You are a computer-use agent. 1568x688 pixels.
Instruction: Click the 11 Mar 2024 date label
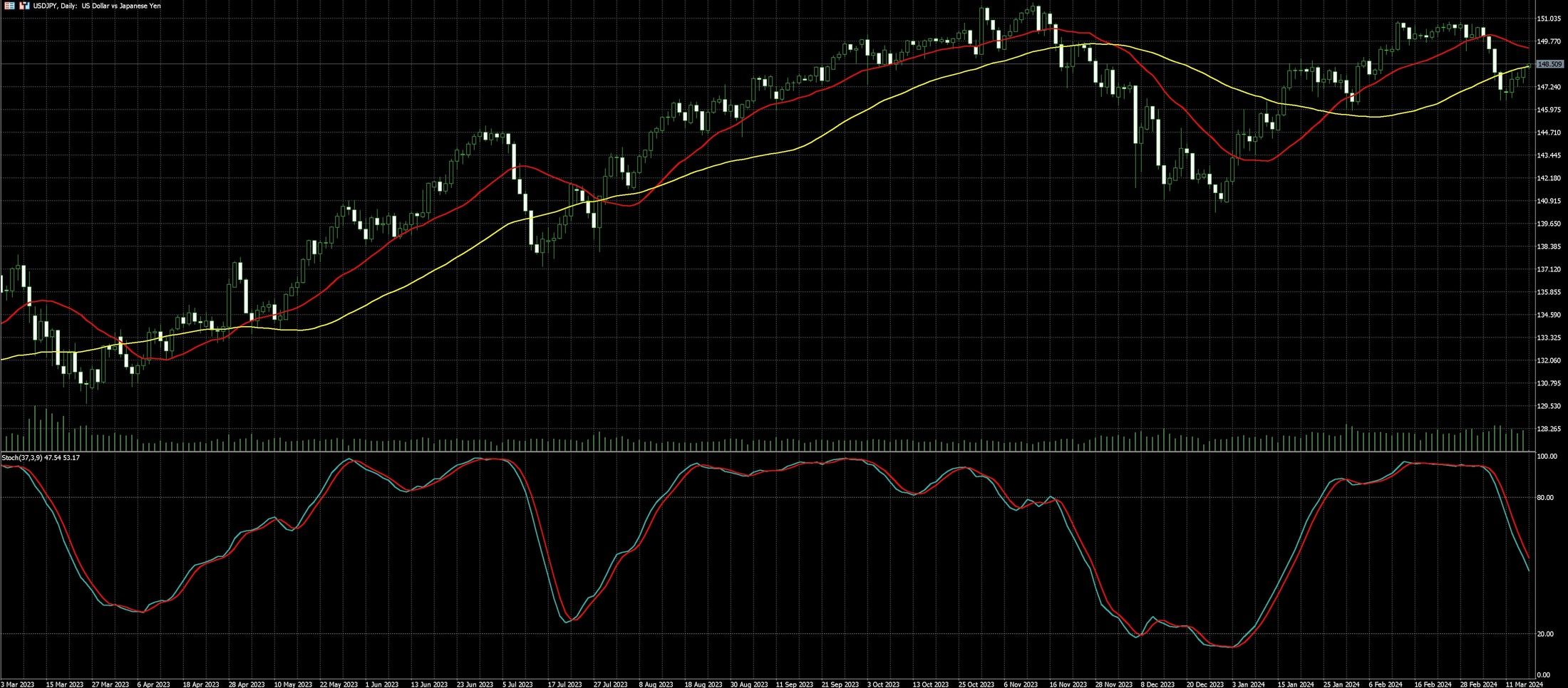click(1523, 684)
